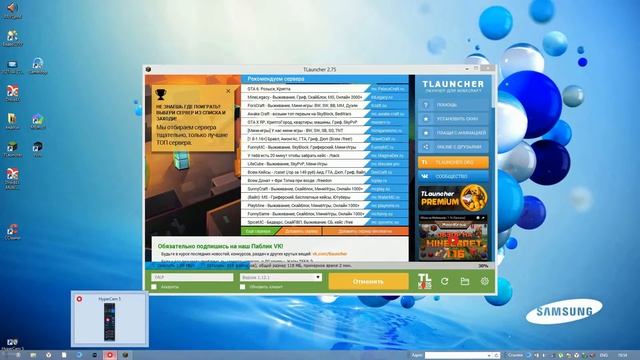The height and width of the screenshot is (360, 640).
Task: Click the nickname input field
Action: pyautogui.click(x=193, y=277)
